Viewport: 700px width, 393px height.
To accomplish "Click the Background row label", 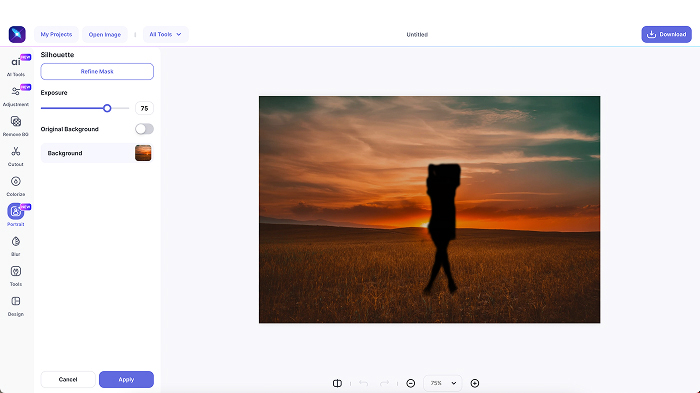I will tap(65, 153).
